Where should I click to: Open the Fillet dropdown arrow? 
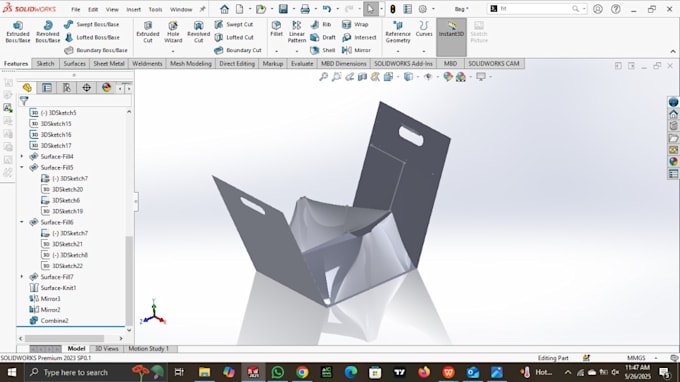click(x=276, y=51)
